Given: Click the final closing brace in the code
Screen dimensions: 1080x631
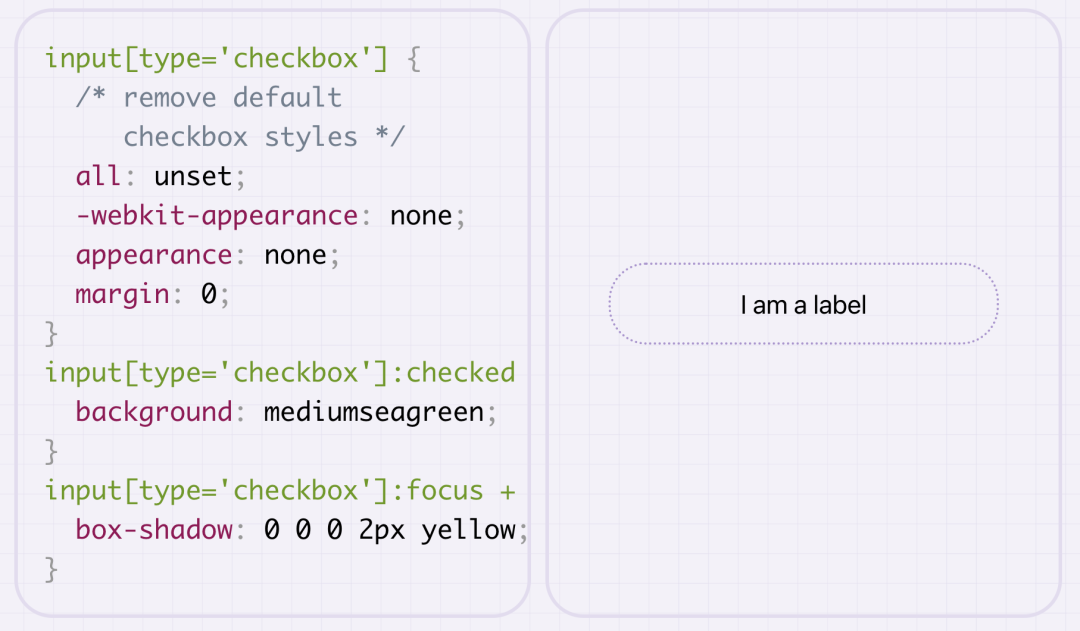Looking at the screenshot, I should pyautogui.click(x=51, y=570).
